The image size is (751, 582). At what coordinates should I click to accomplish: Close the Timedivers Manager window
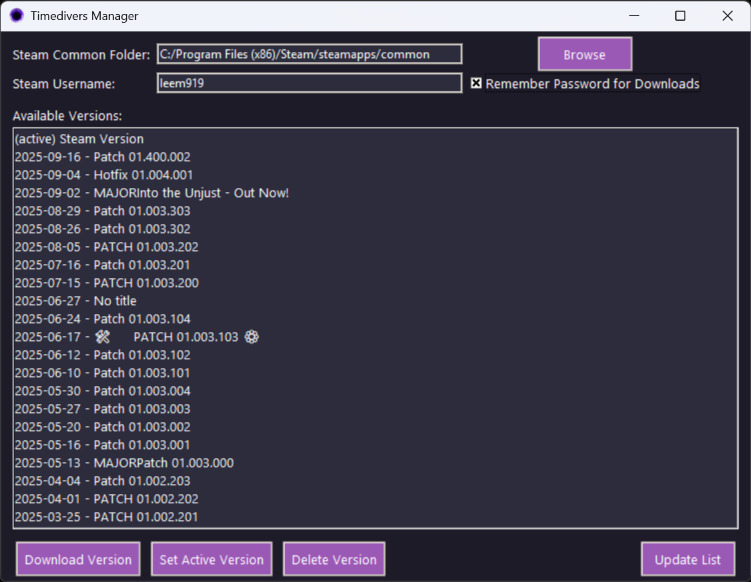(727, 16)
